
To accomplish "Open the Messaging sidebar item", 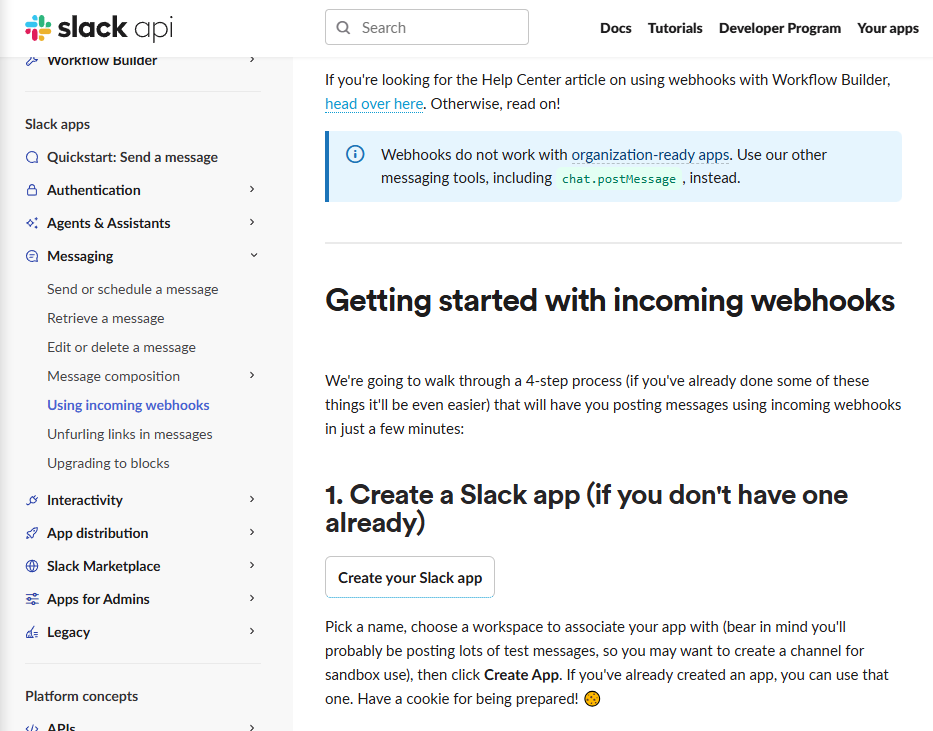I will tap(80, 256).
